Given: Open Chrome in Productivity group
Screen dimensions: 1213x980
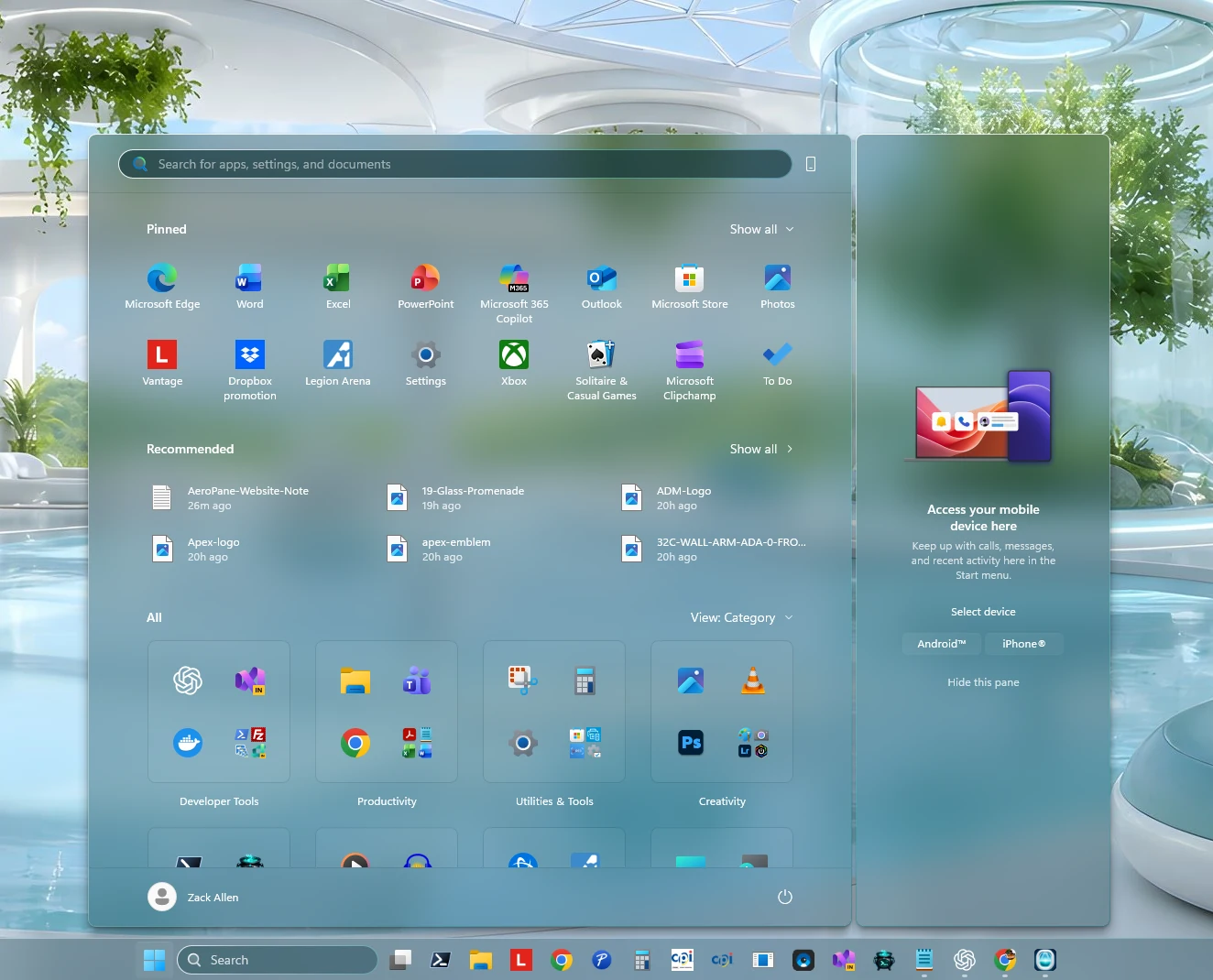Looking at the screenshot, I should pos(355,743).
